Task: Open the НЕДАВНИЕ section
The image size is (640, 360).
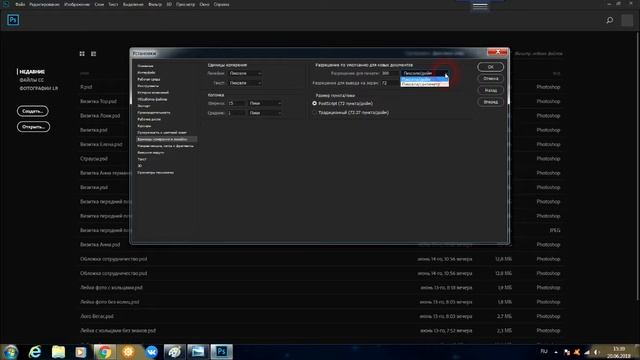Action: [32, 72]
